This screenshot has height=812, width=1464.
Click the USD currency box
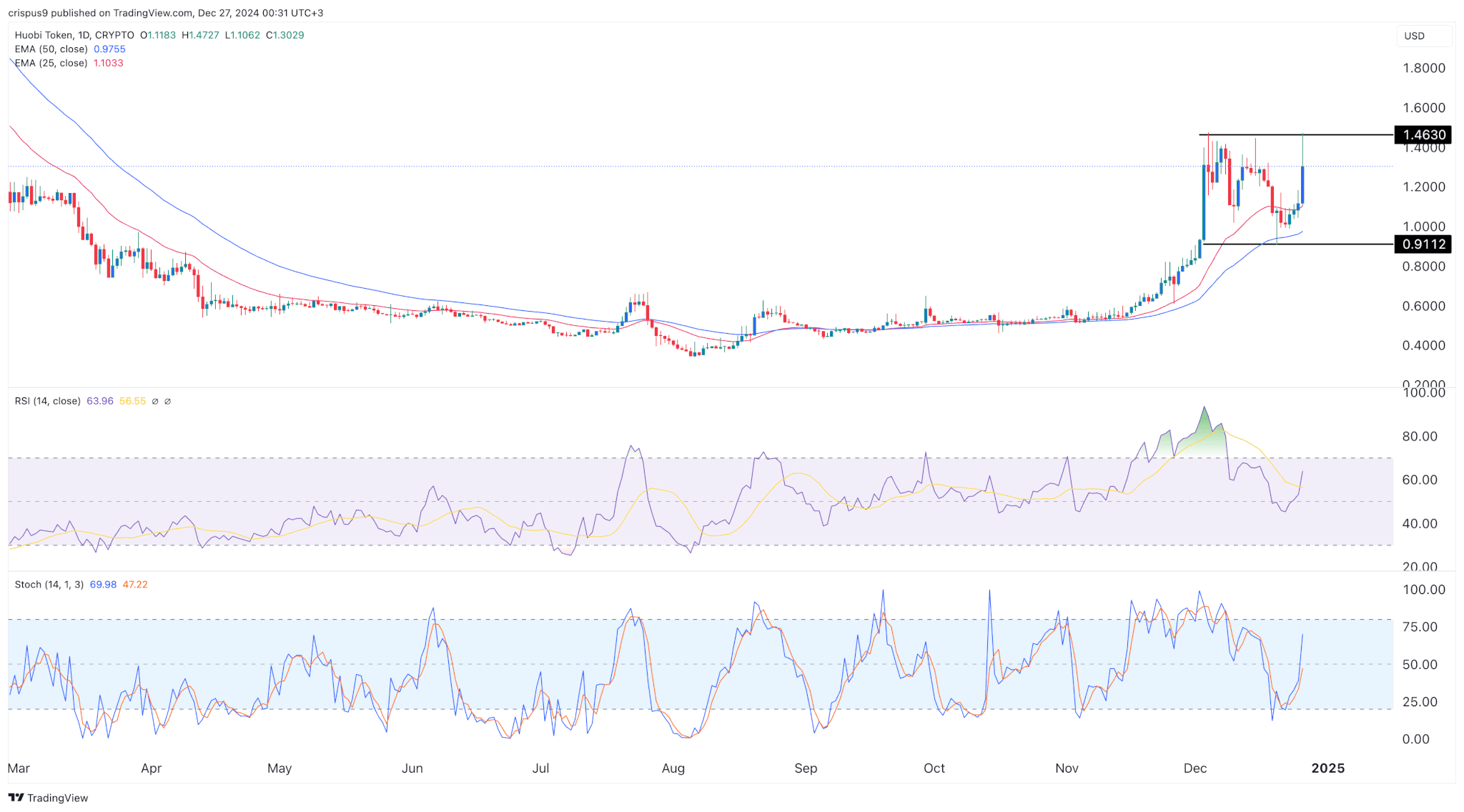(1423, 36)
